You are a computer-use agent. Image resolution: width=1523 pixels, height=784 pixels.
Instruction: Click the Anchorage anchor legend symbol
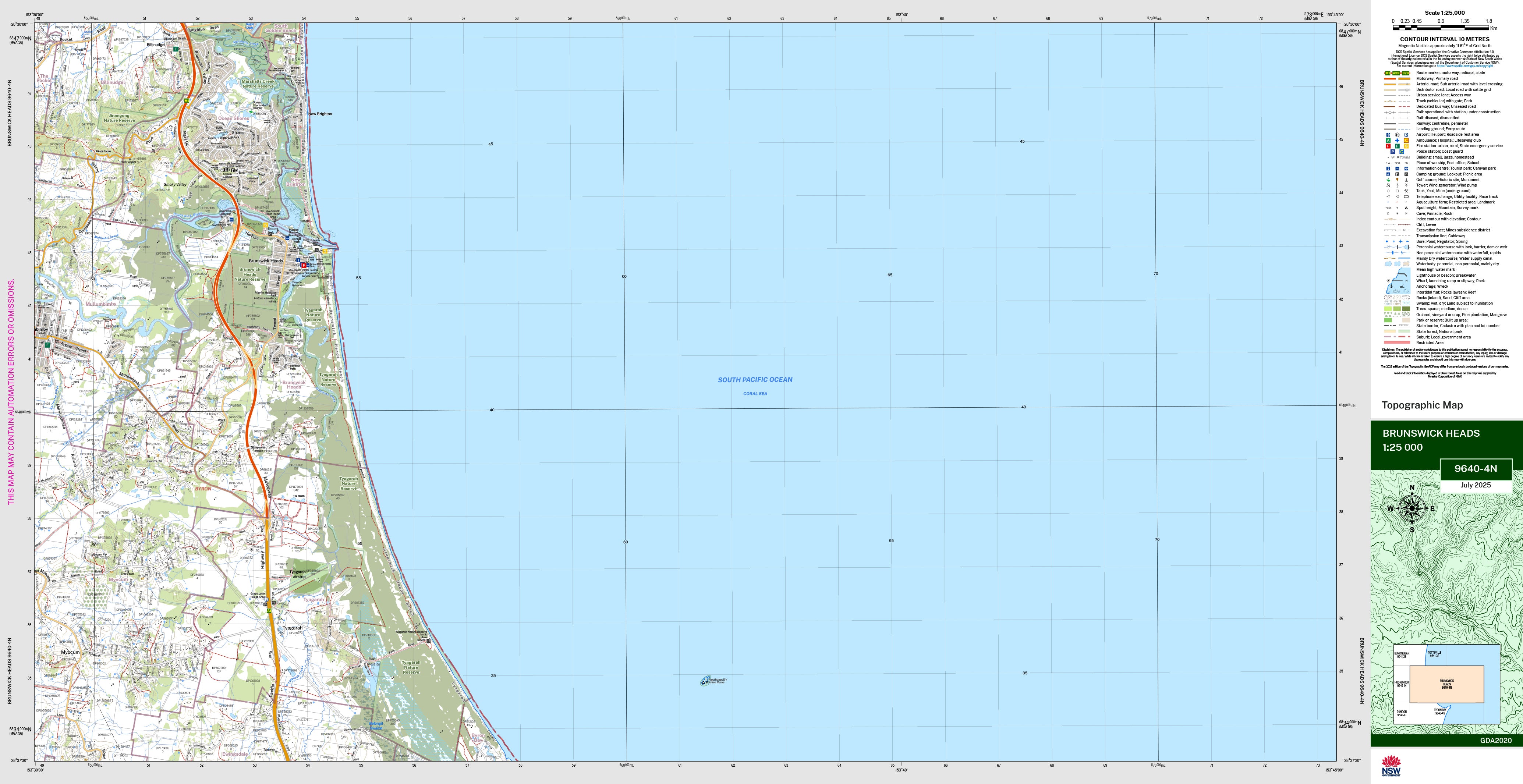click(x=1391, y=286)
